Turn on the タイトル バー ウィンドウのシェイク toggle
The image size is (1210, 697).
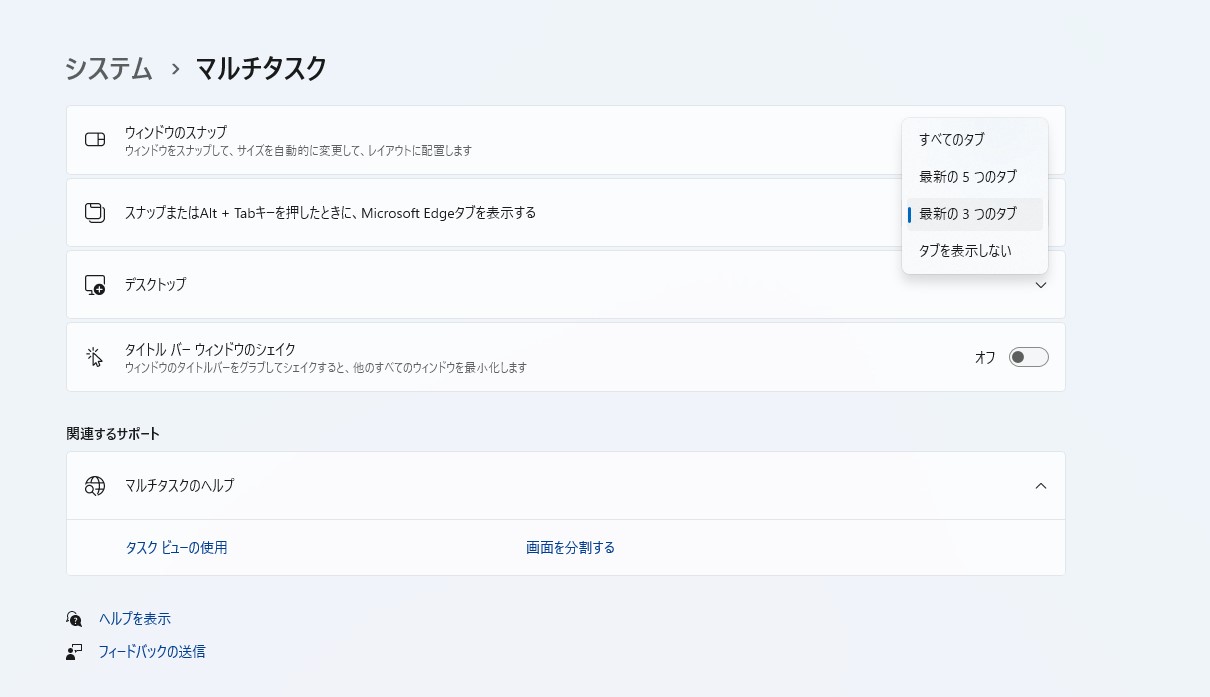(1028, 356)
